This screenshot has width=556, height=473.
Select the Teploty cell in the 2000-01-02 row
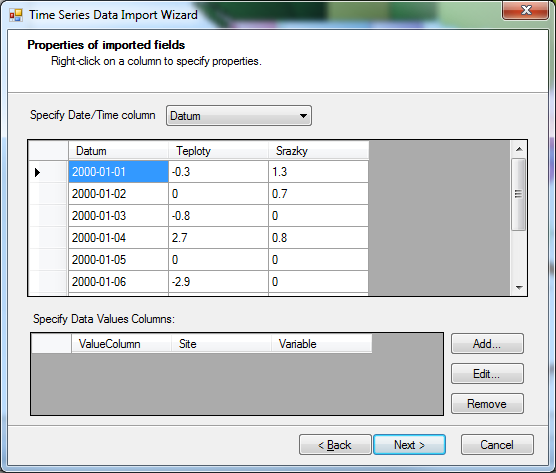(218, 194)
